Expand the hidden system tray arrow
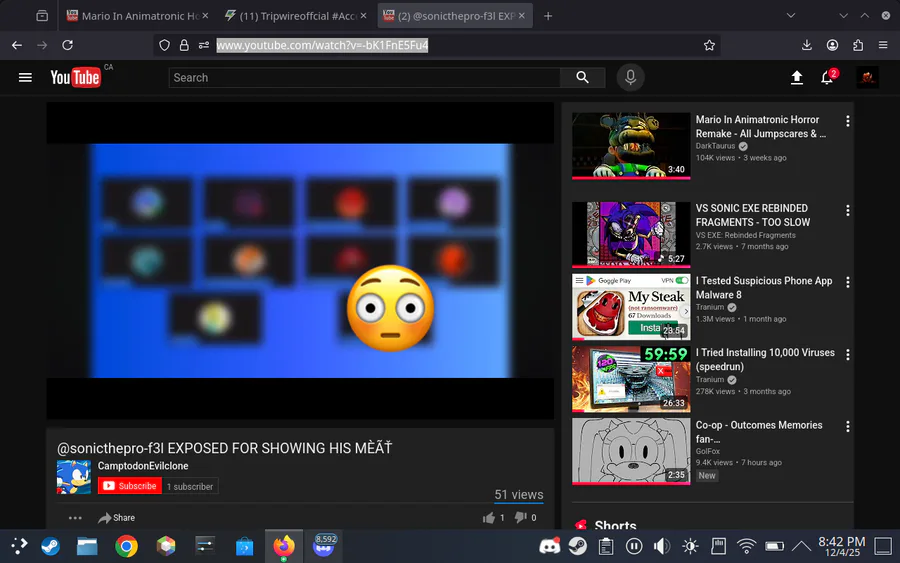 coord(801,546)
